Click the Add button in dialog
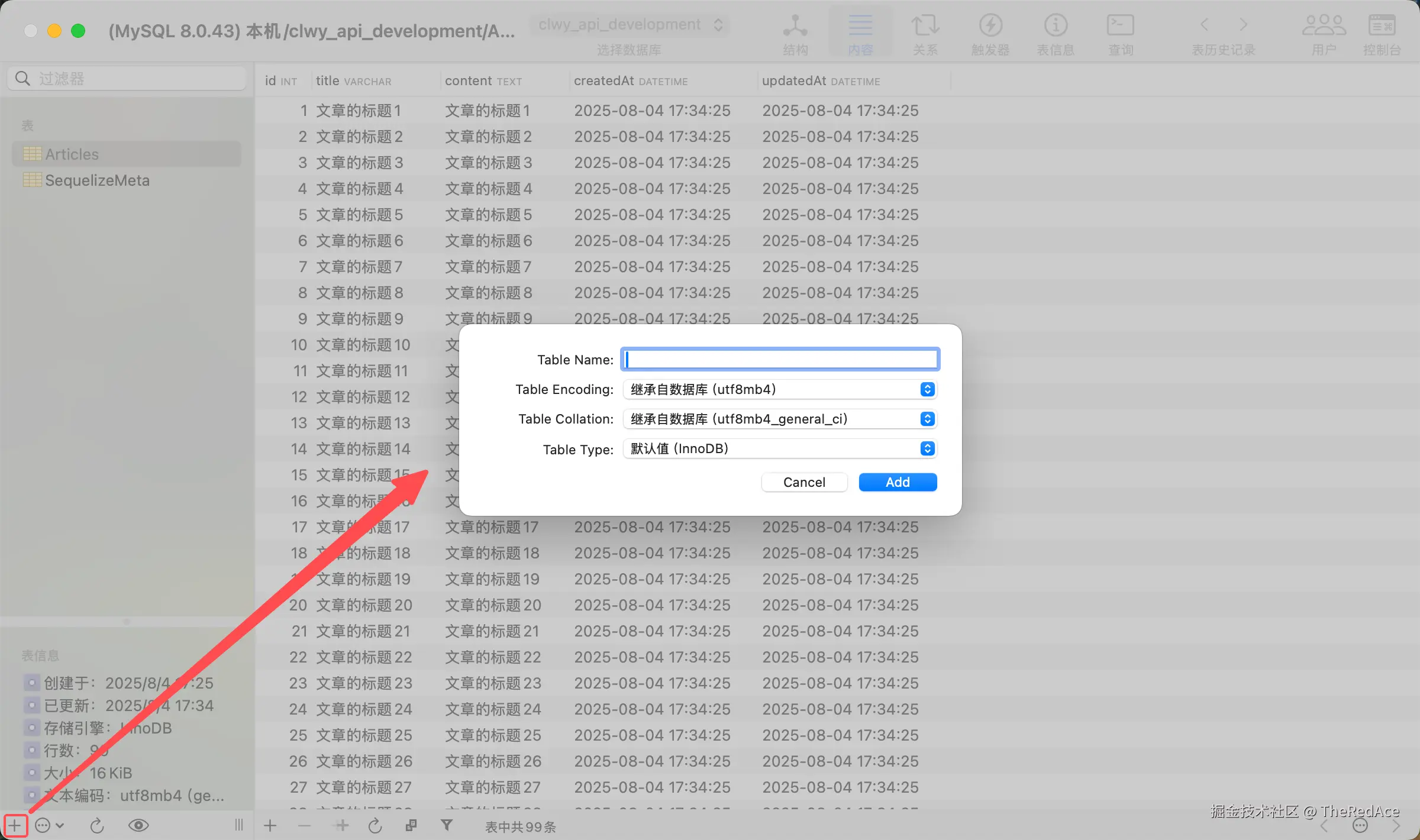This screenshot has width=1420, height=840. (x=897, y=482)
